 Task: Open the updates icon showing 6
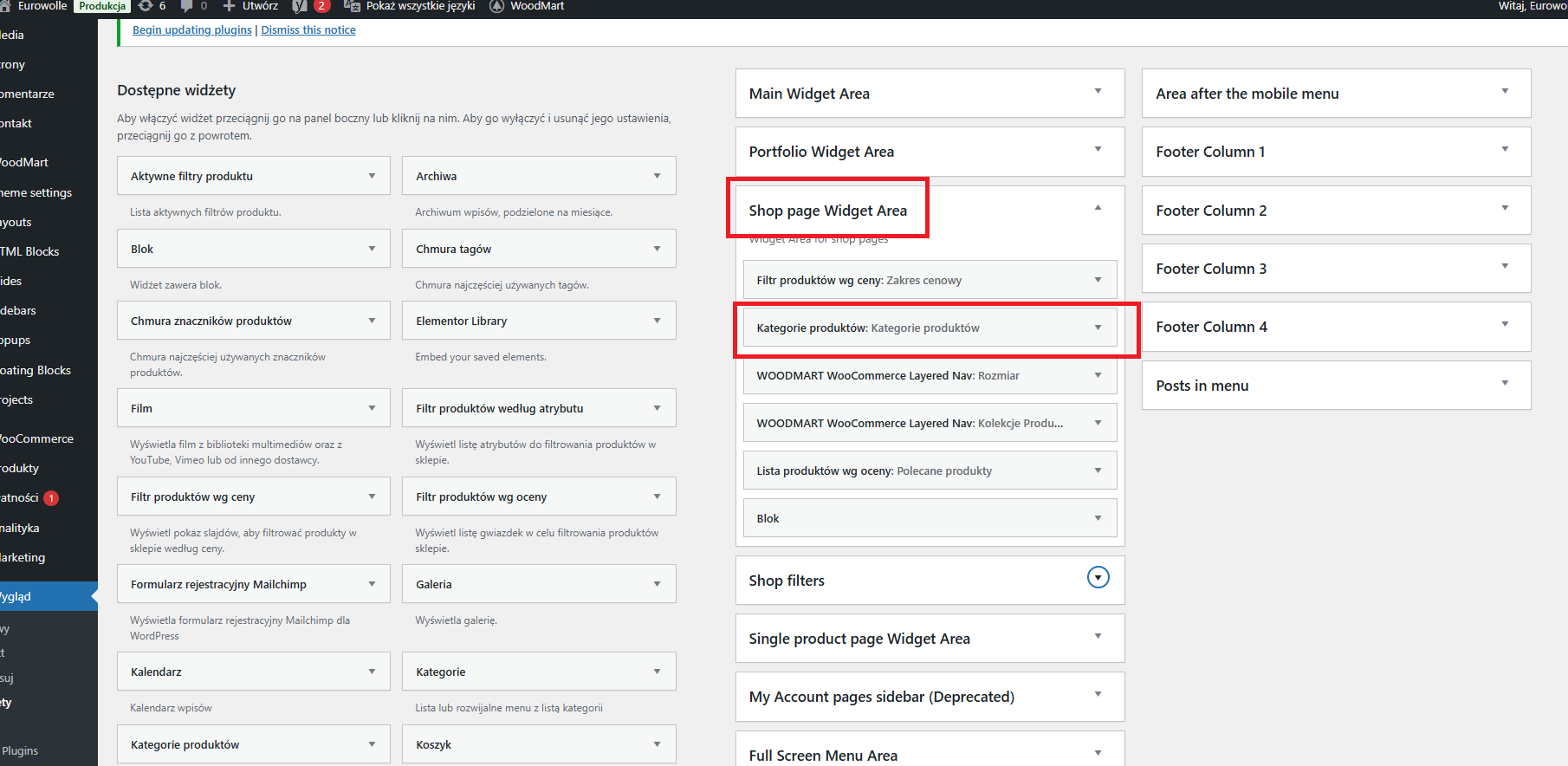point(152,6)
